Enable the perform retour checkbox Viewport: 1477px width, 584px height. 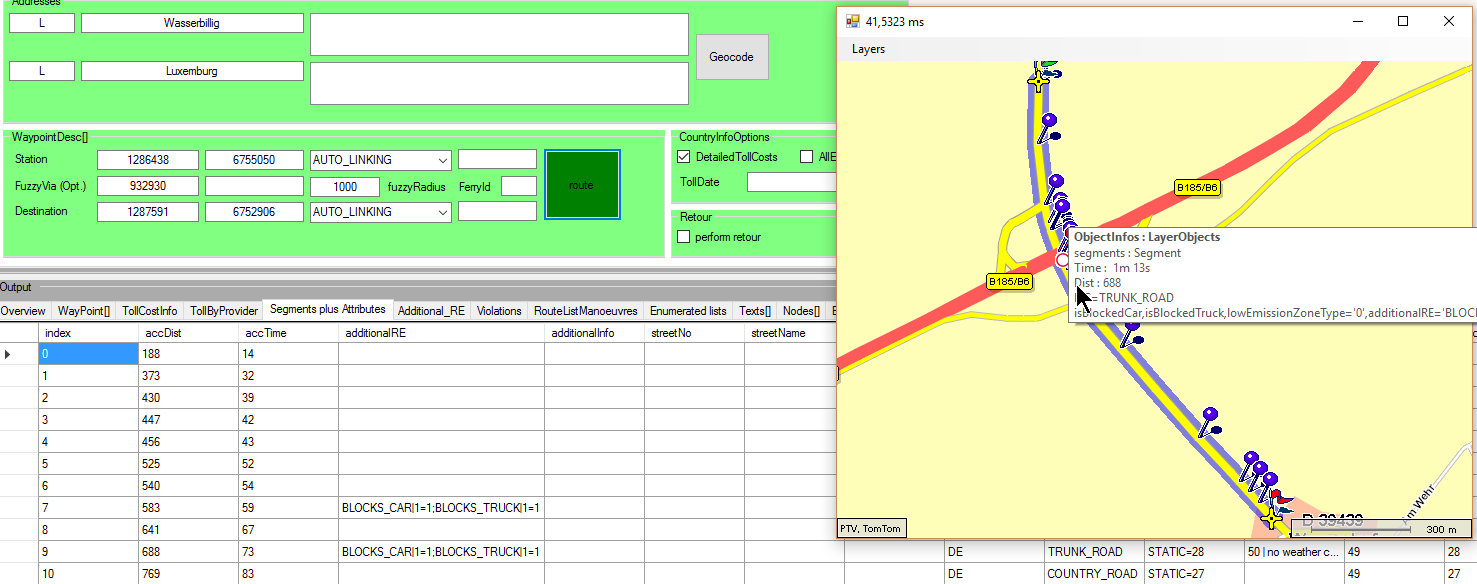coord(684,237)
